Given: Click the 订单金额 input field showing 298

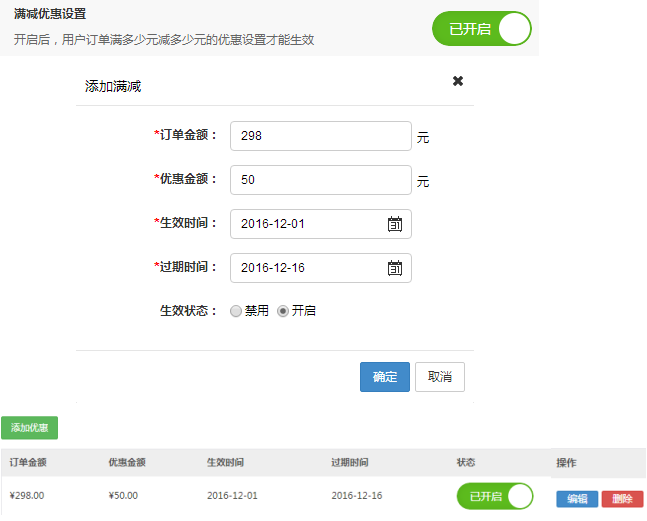Looking at the screenshot, I should pyautogui.click(x=320, y=136).
